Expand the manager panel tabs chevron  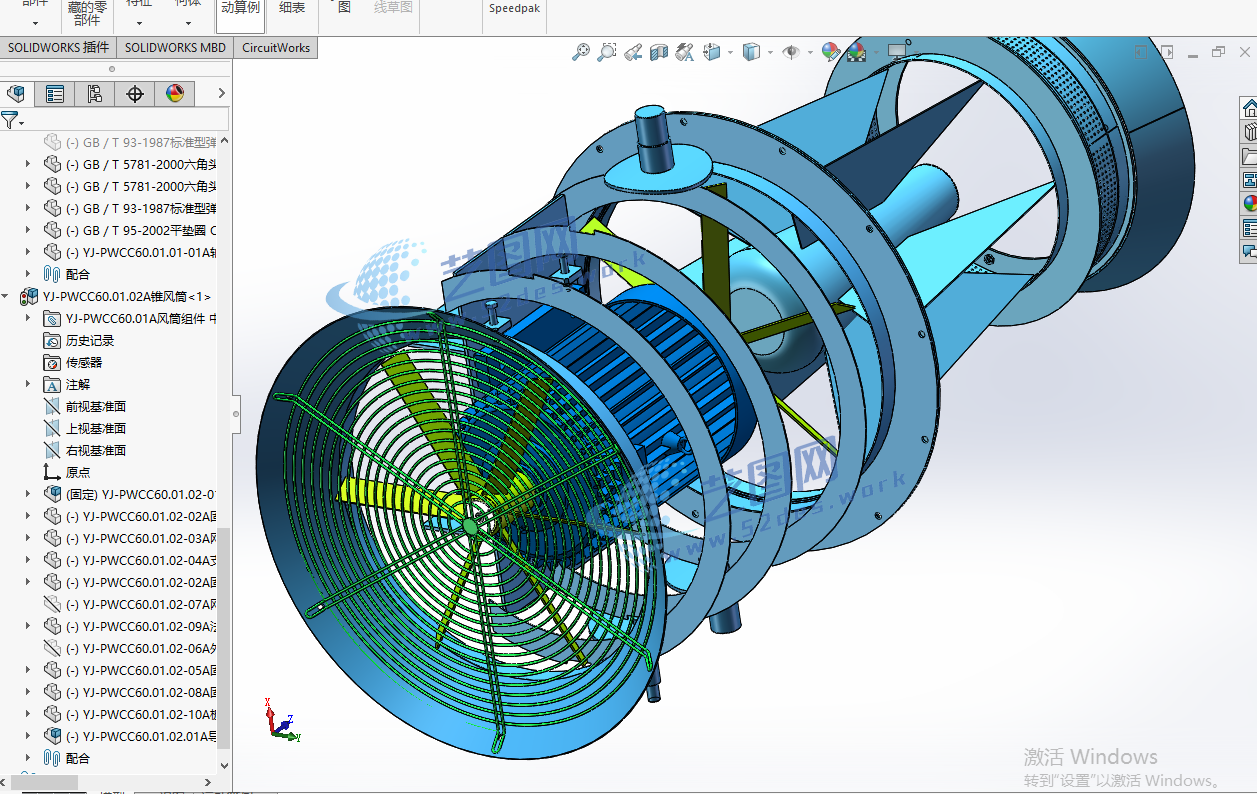[221, 94]
